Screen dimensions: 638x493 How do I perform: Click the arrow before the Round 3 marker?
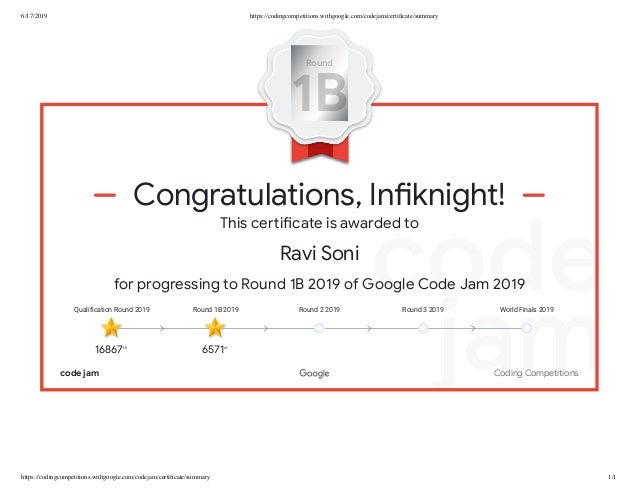coord(369,328)
